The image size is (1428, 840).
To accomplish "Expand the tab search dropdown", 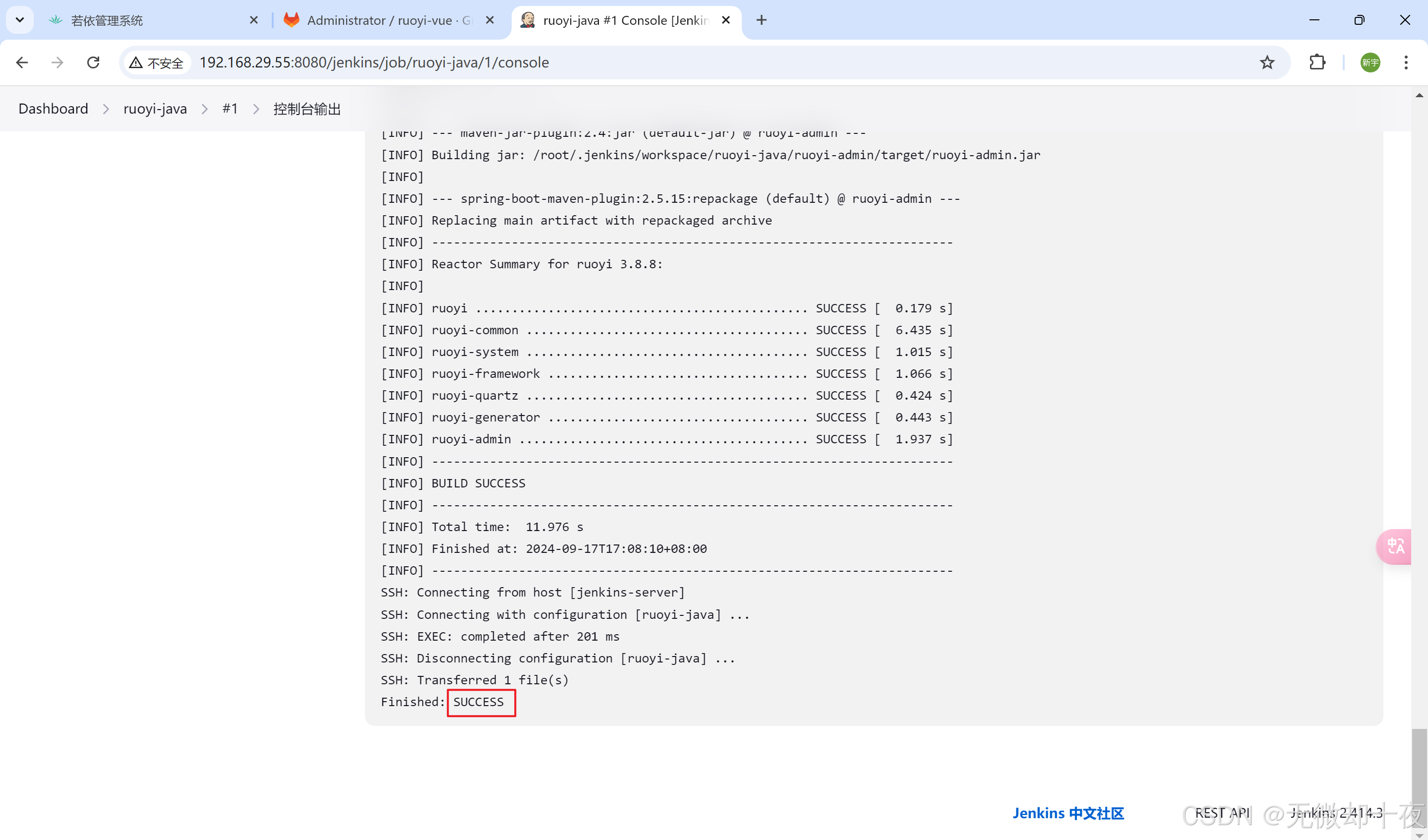I will [20, 20].
